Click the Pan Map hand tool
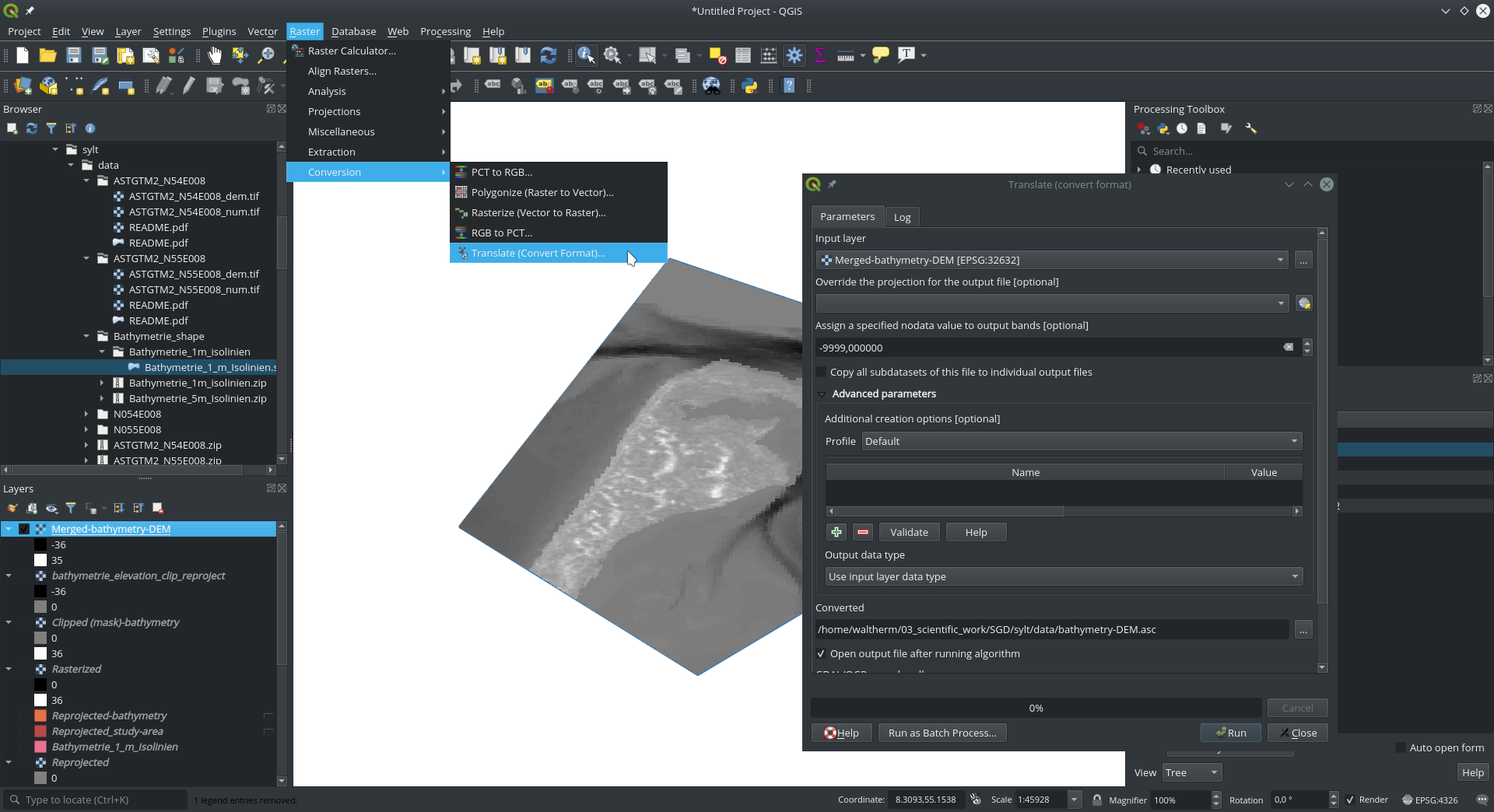This screenshot has height=812, width=1494. pyautogui.click(x=214, y=55)
